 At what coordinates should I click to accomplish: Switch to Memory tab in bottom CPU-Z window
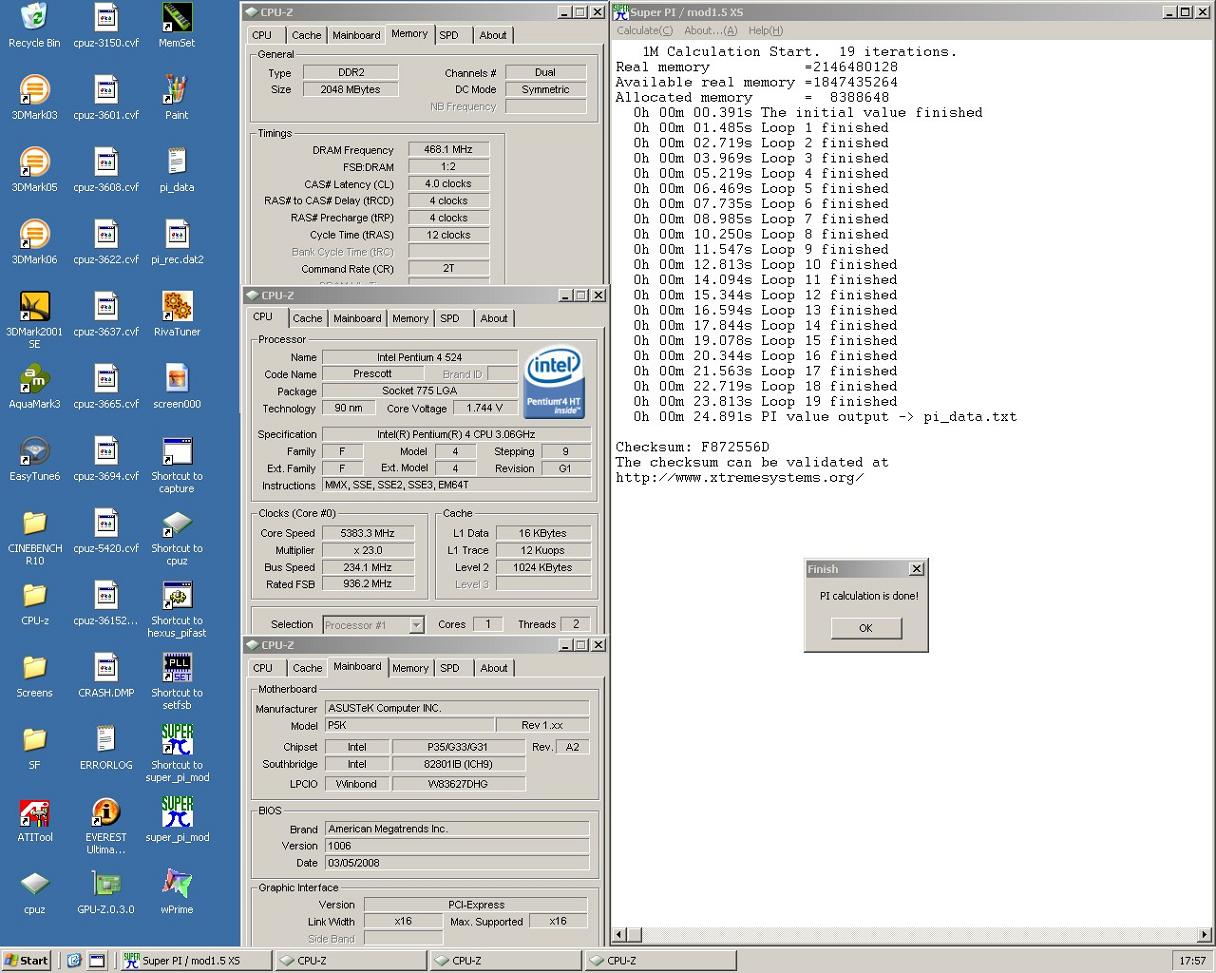click(x=410, y=668)
